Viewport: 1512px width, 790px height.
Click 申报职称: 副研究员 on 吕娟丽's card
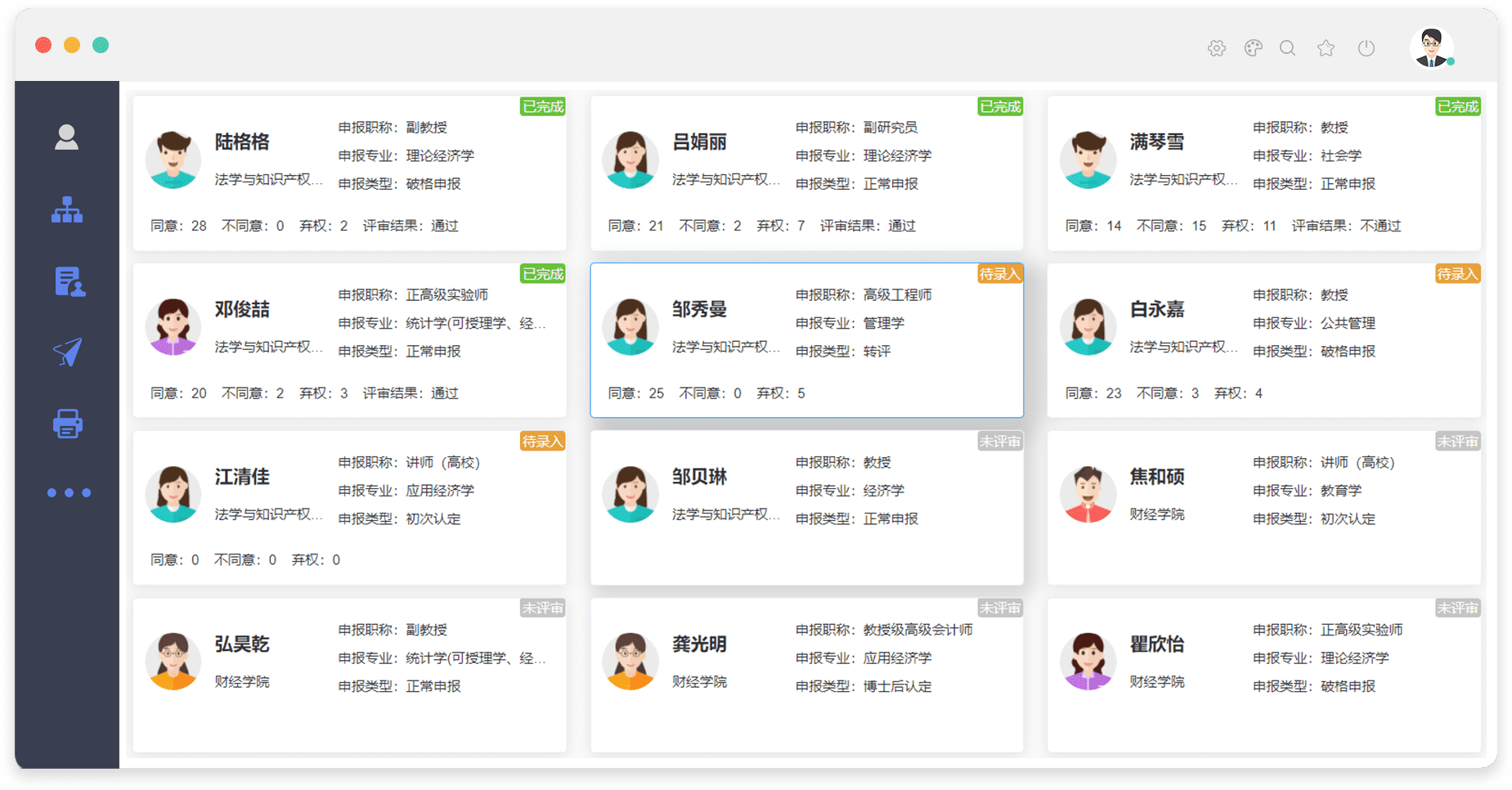856,128
